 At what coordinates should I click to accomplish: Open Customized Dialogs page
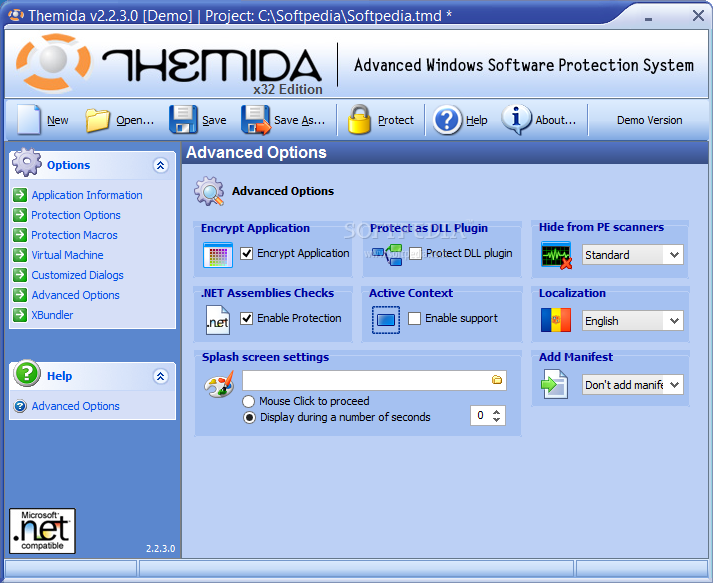[x=77, y=275]
